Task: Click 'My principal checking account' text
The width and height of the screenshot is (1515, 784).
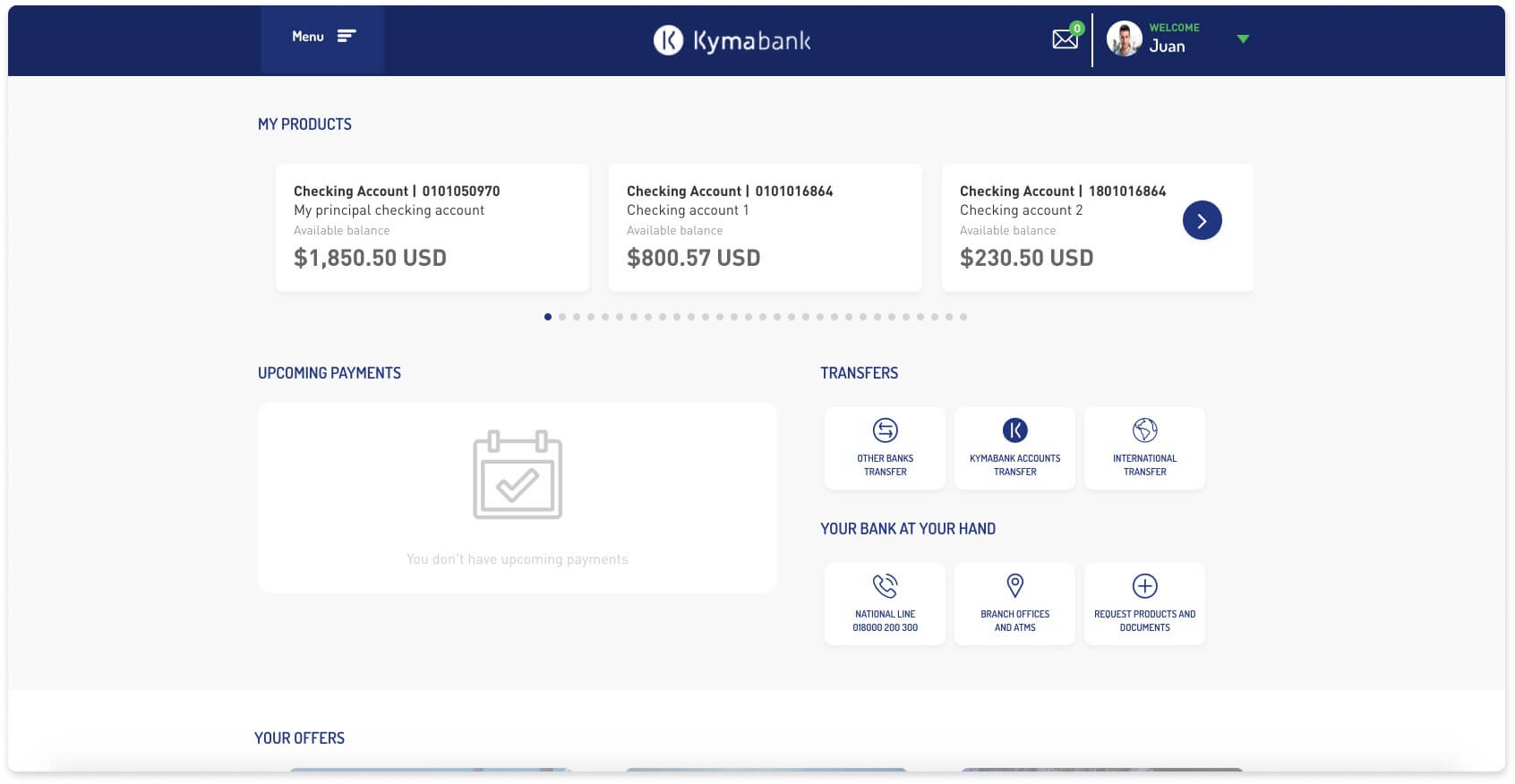Action: coord(389,210)
